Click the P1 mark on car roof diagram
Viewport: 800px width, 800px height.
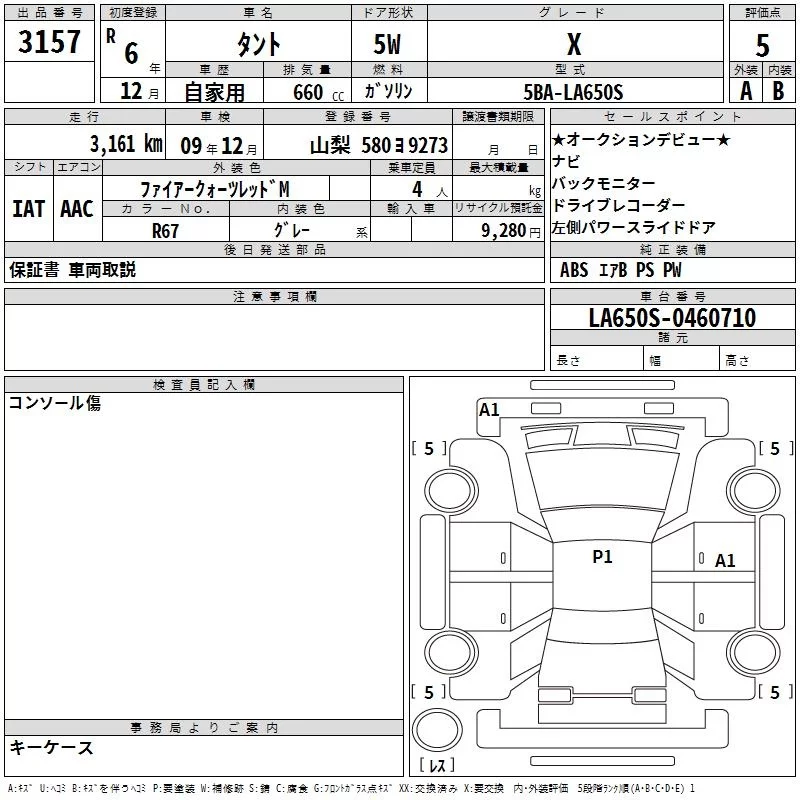tap(602, 557)
